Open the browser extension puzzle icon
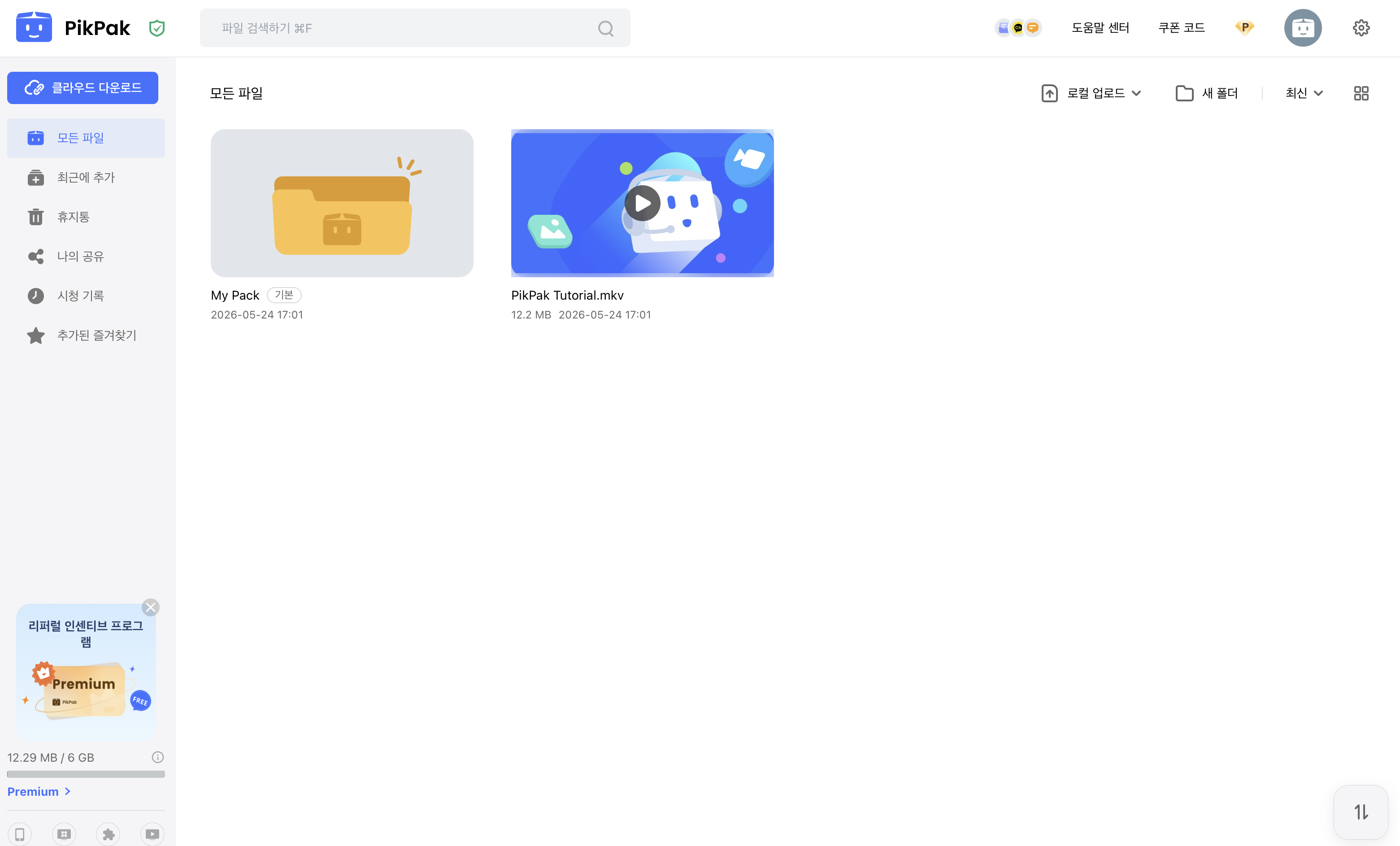Image resolution: width=1400 pixels, height=846 pixels. [x=108, y=833]
